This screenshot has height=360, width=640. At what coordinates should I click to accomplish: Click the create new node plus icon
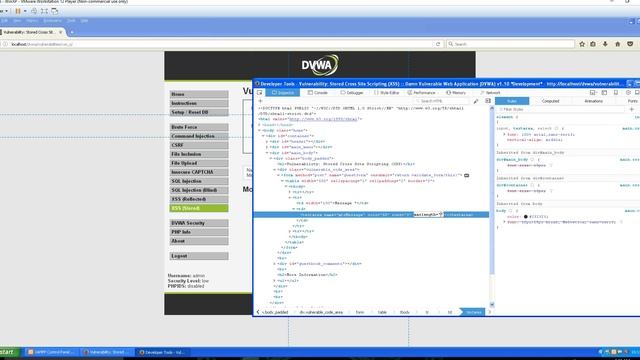260,101
